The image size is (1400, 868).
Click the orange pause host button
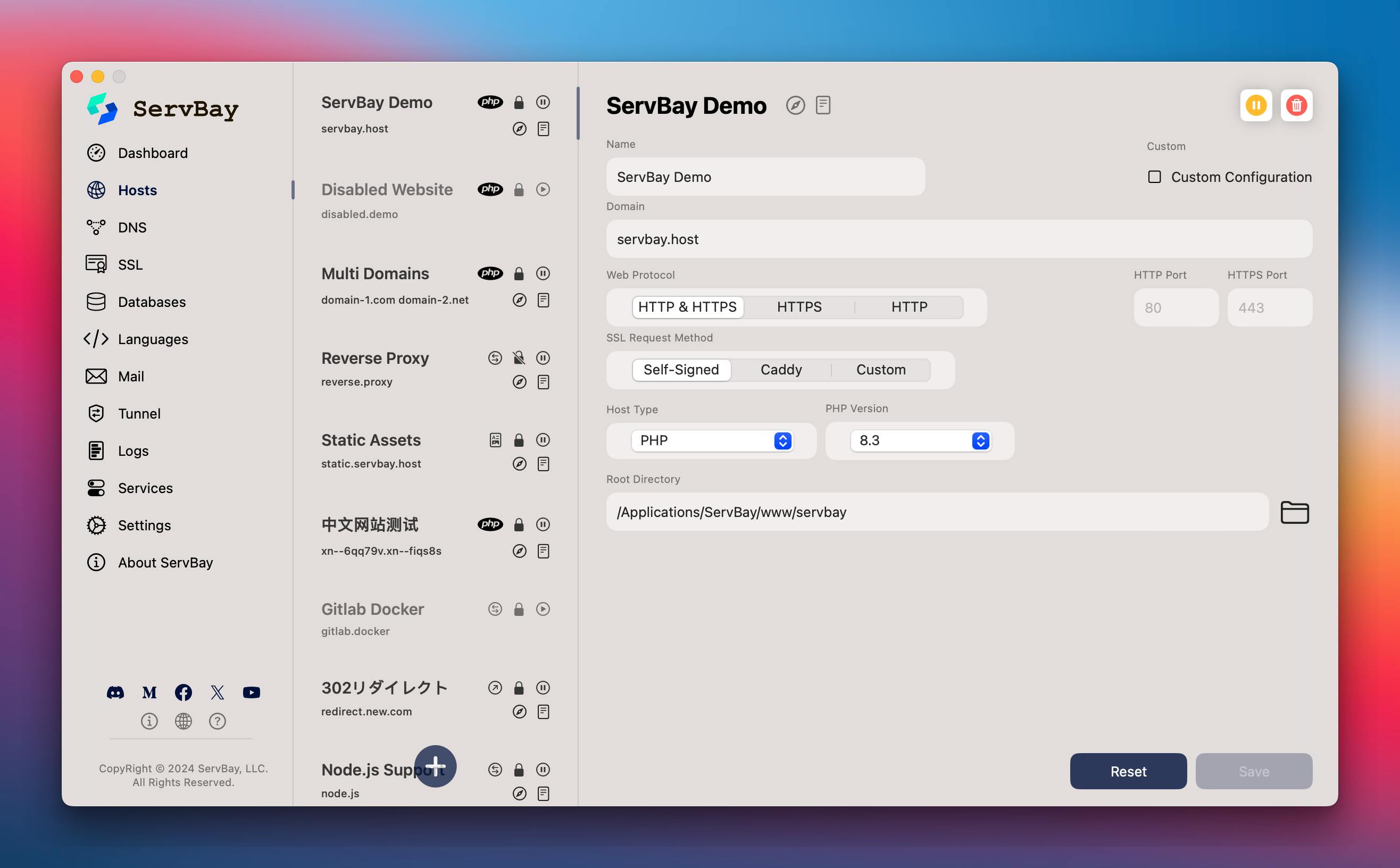[x=1255, y=106]
